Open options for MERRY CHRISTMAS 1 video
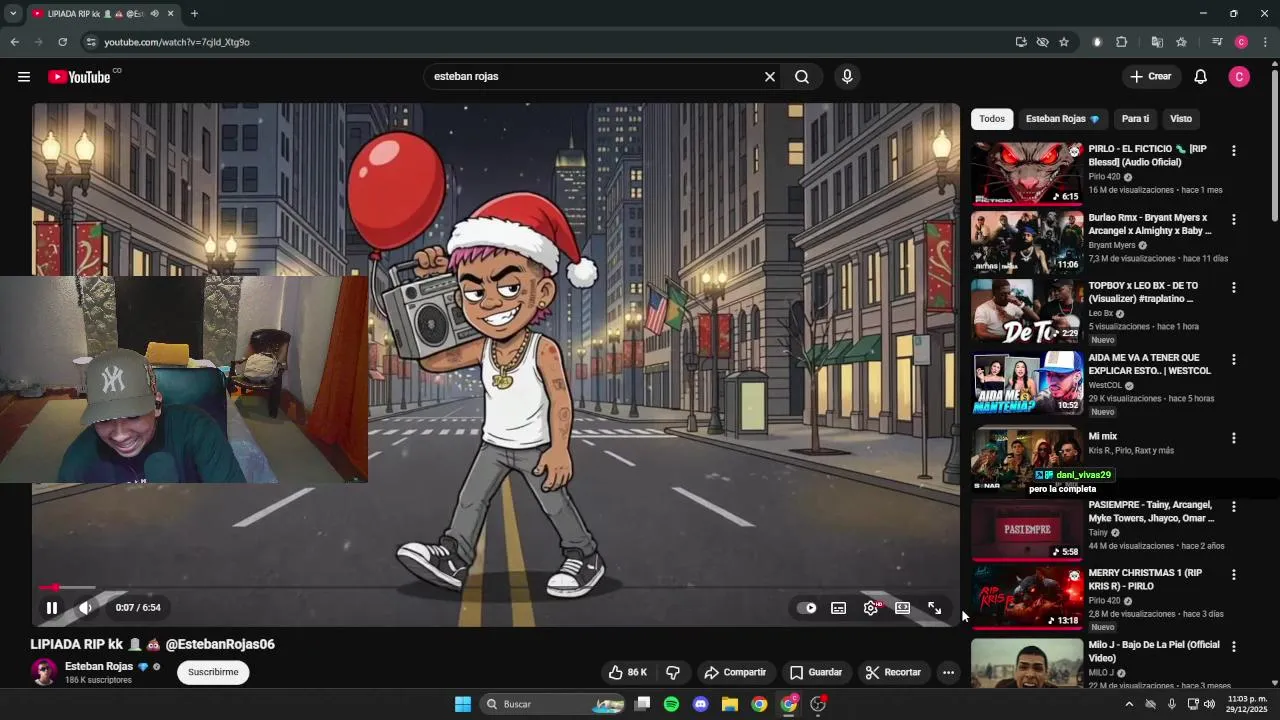 1233,575
